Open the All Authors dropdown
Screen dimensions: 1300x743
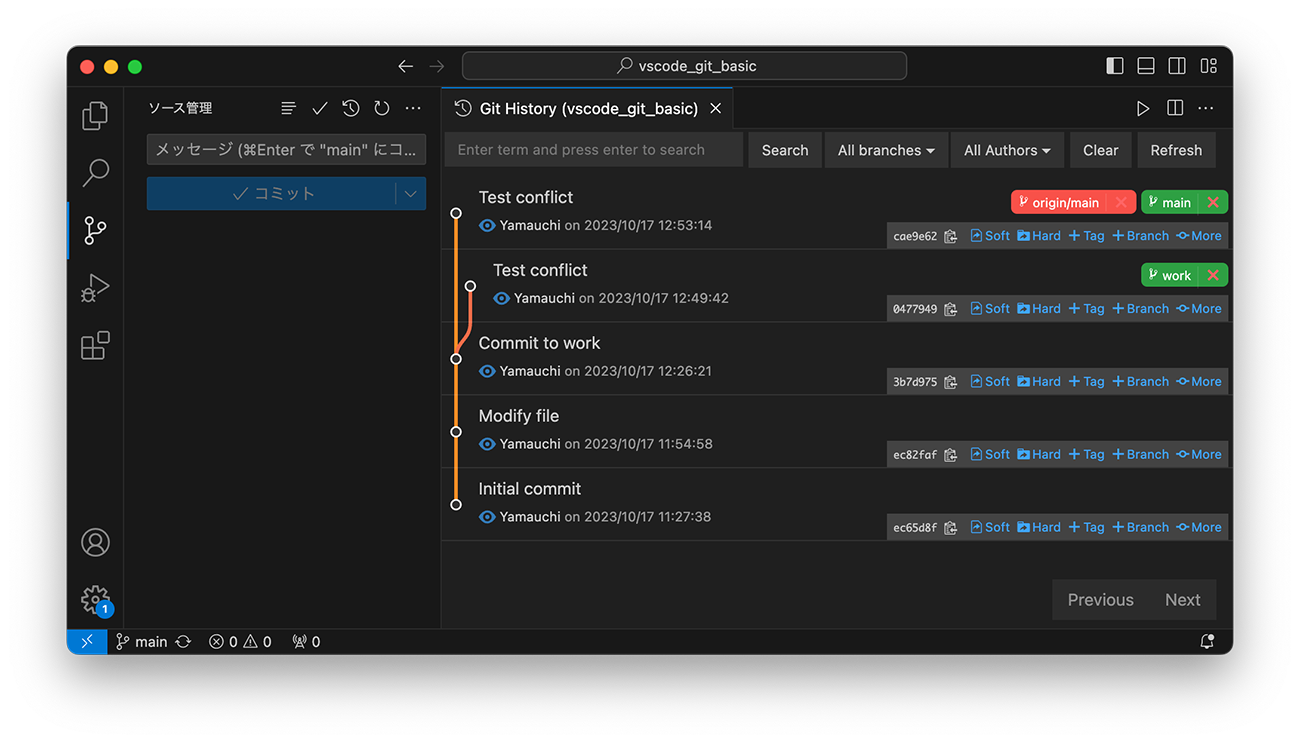(x=1007, y=149)
